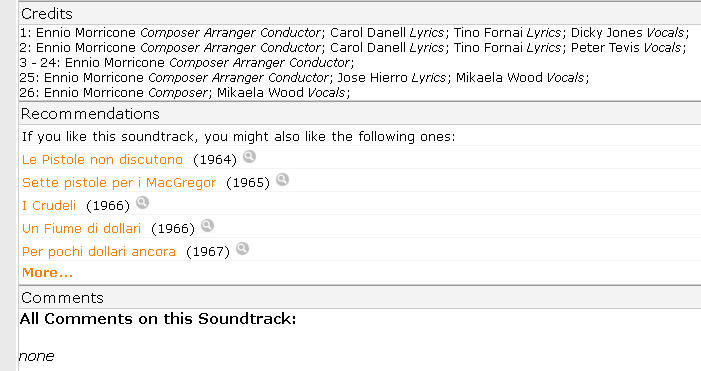Click magnifier icon after Un Fiume di dollari

click(x=207, y=226)
